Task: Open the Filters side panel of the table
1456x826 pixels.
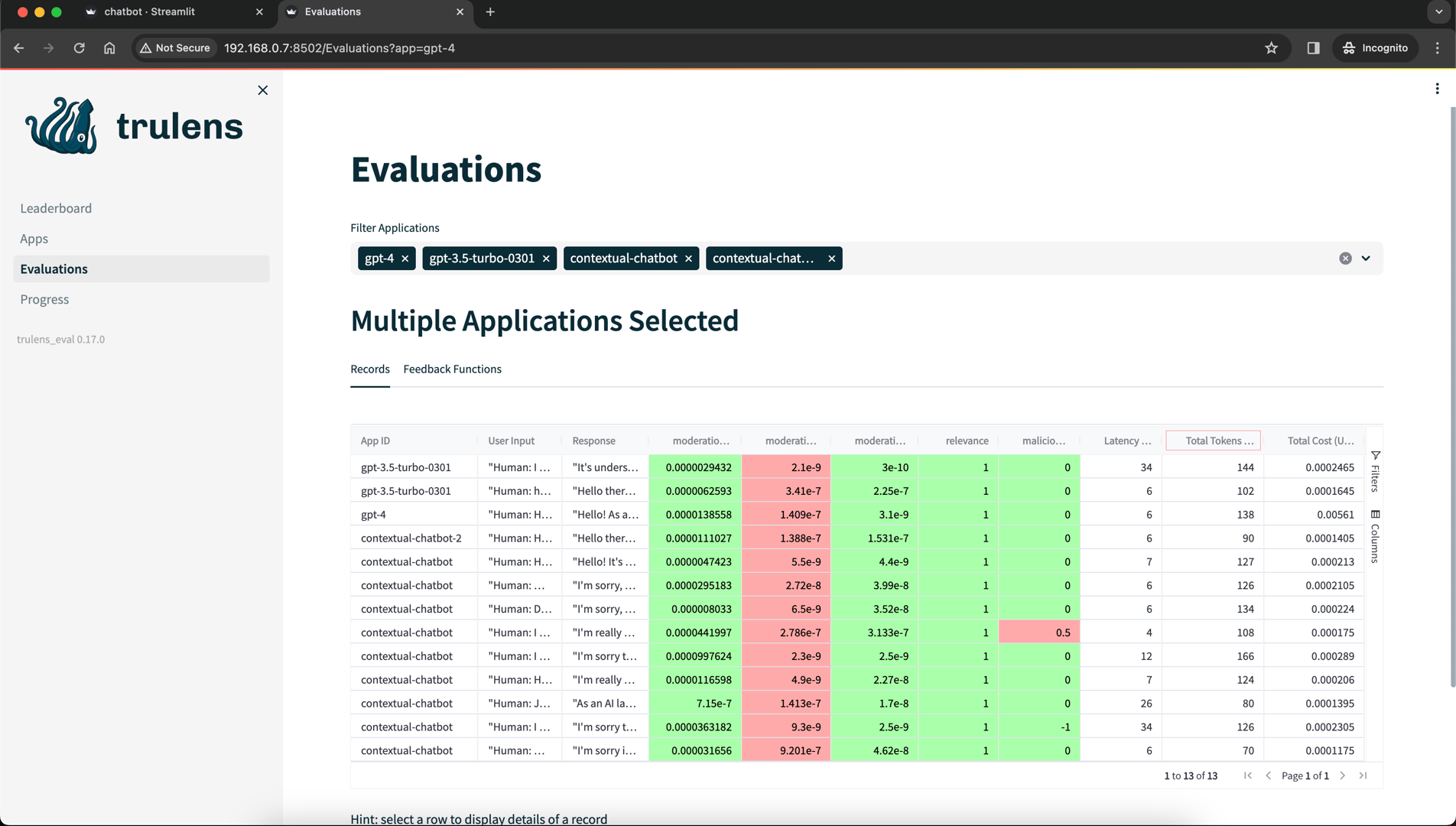Action: click(1375, 471)
